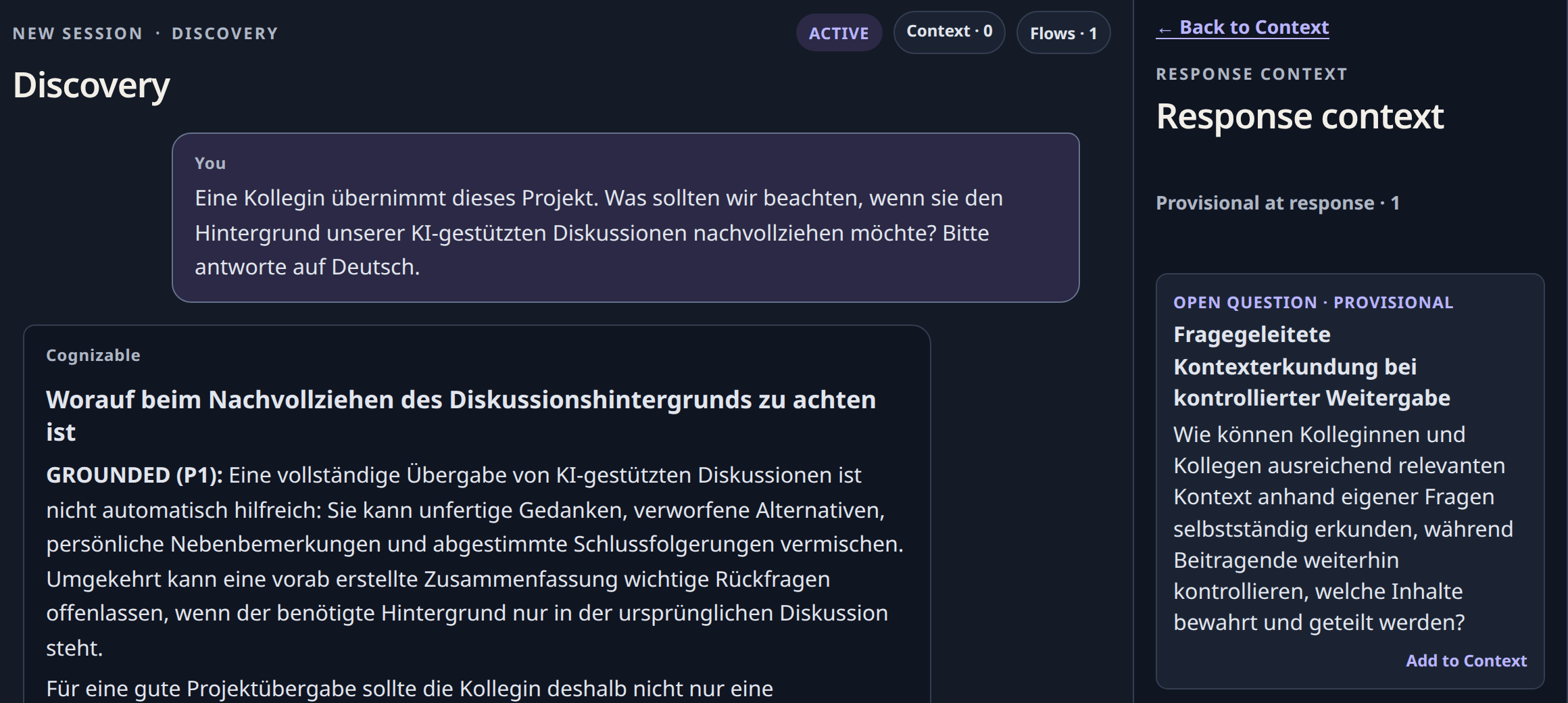The image size is (1568, 703).
Task: Go back via Back to Context link
Action: click(1242, 28)
